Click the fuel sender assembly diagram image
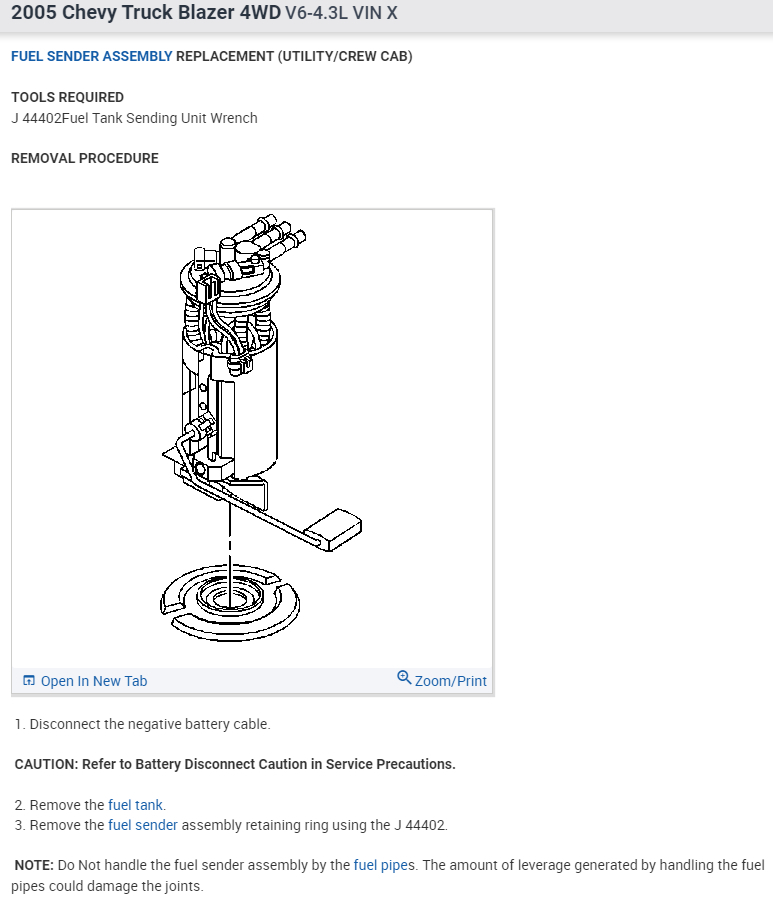This screenshot has width=773, height=904. point(252,439)
